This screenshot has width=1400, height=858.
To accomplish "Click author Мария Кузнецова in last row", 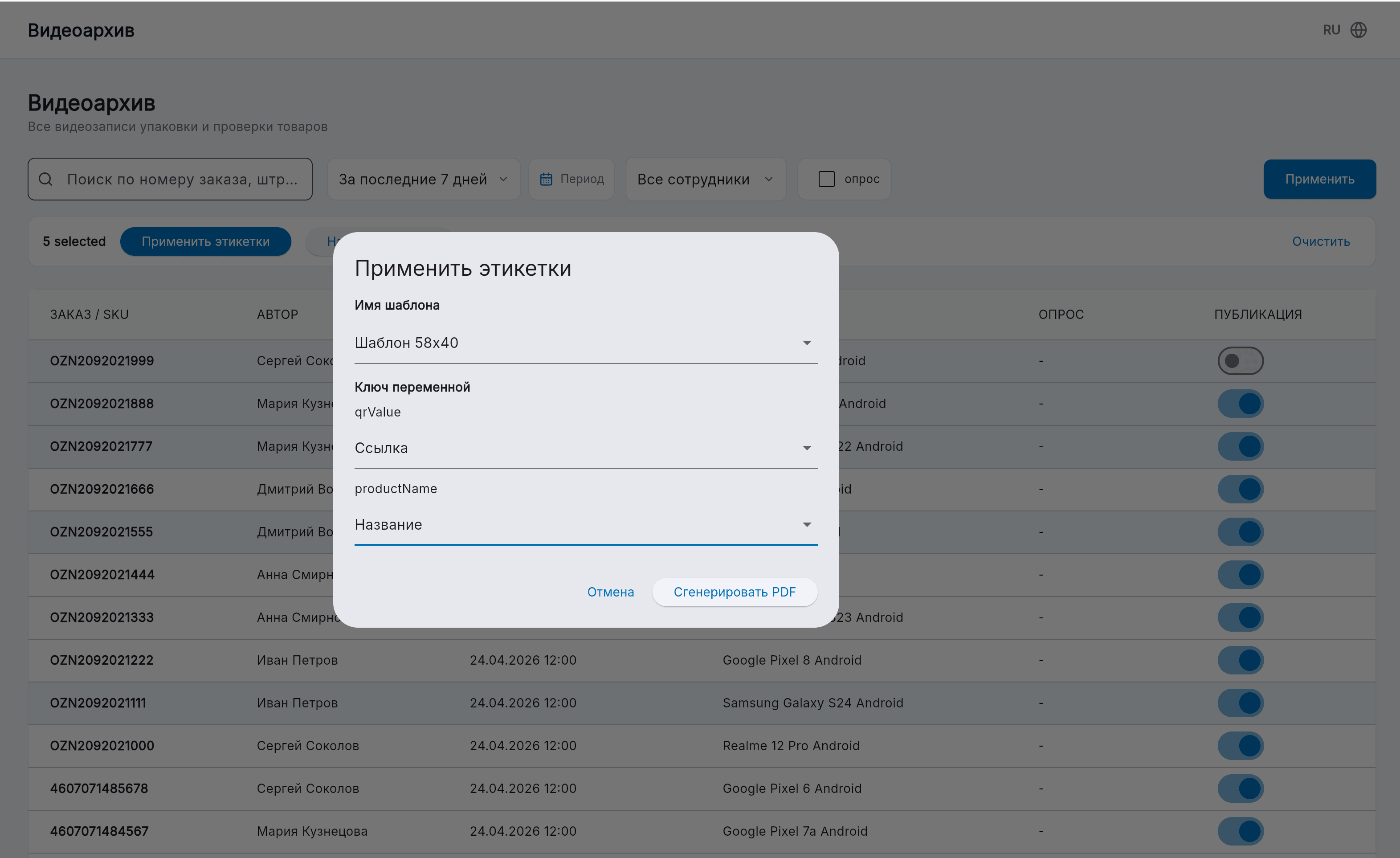I will [x=312, y=831].
